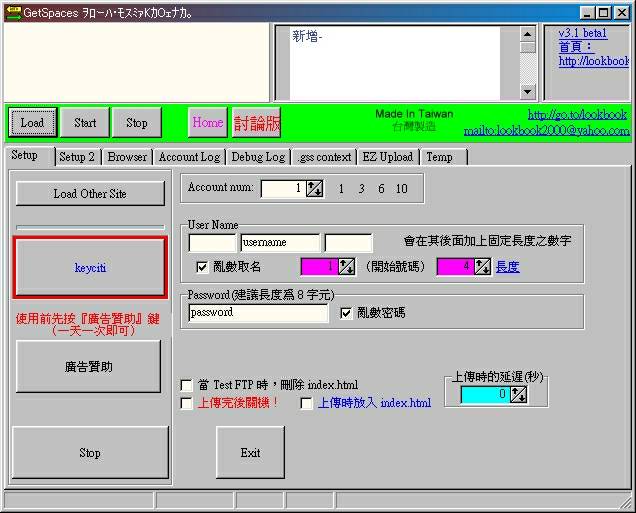Open the http://lookbook homepage link
Viewport: 636px width, 513px height.
594,61
